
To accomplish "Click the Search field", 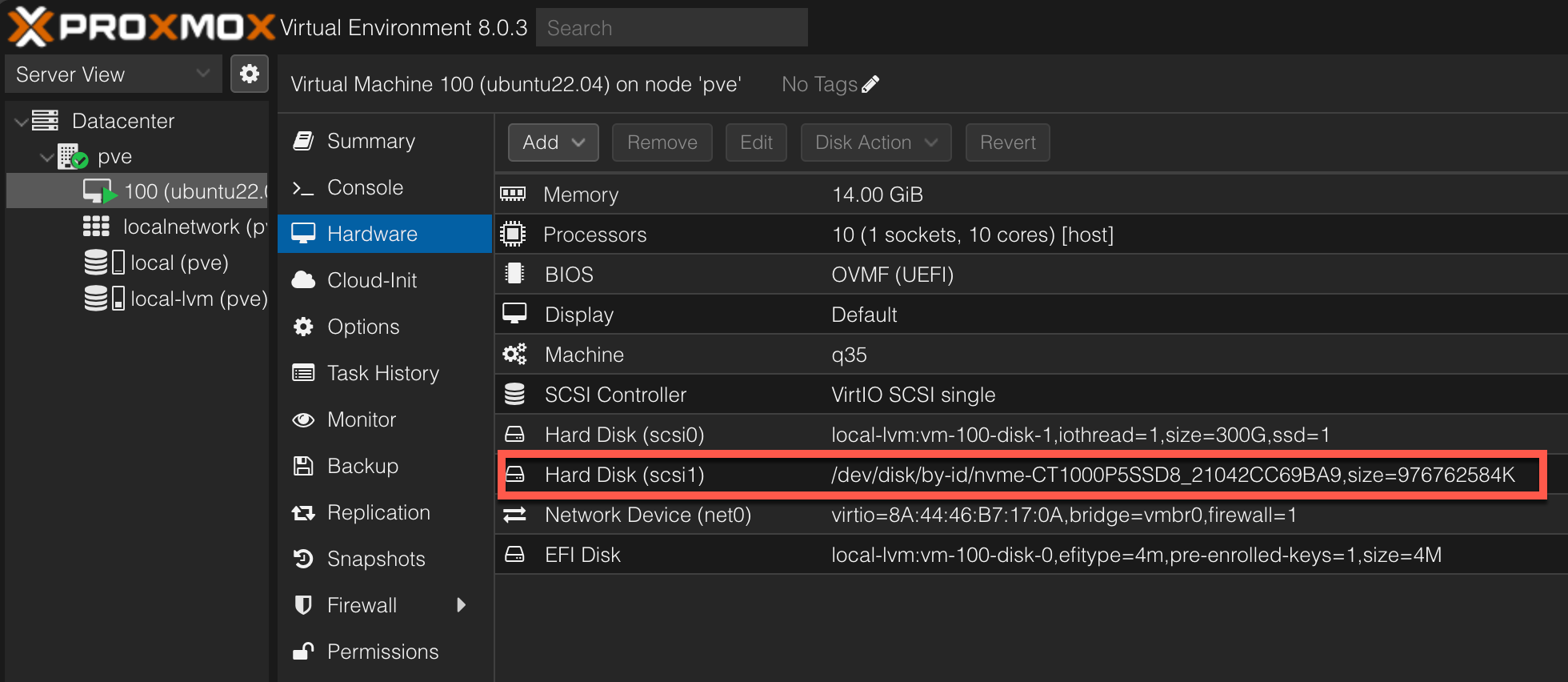I will click(672, 28).
